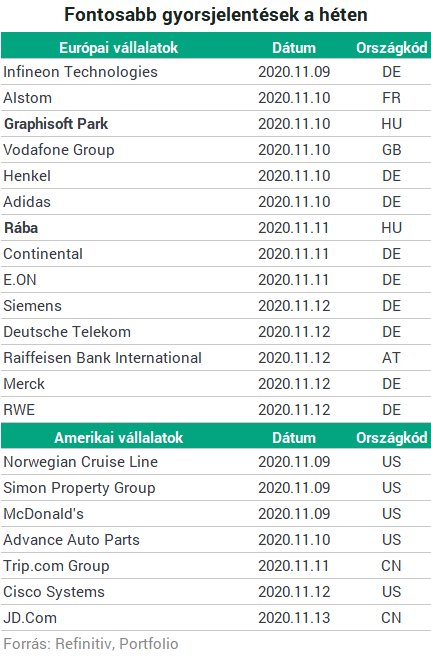431x656 pixels.
Task: Select the JD.Com date 2020.11.13
Action: click(294, 618)
